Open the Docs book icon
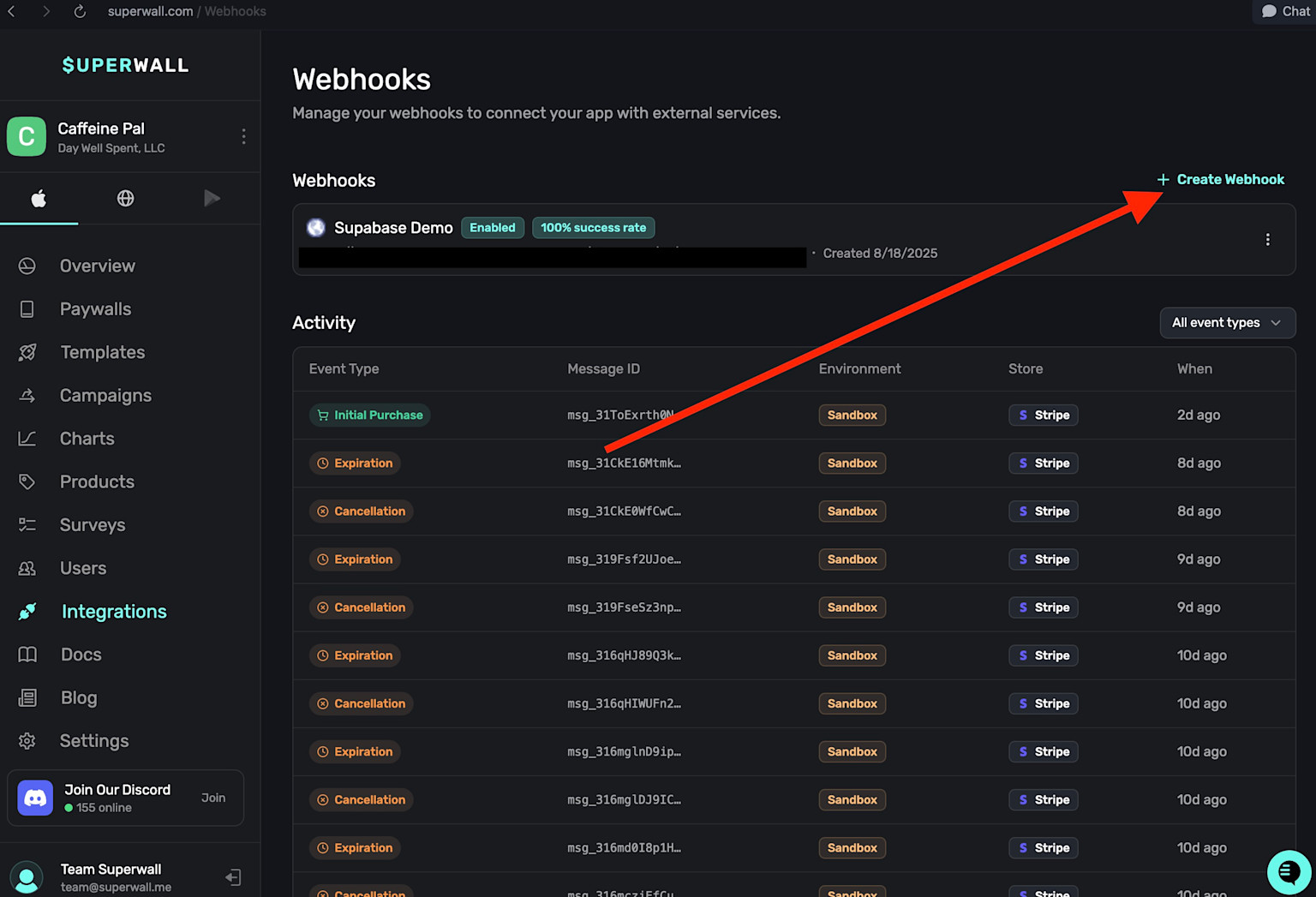Viewport: 1316px width, 897px height. pos(27,655)
